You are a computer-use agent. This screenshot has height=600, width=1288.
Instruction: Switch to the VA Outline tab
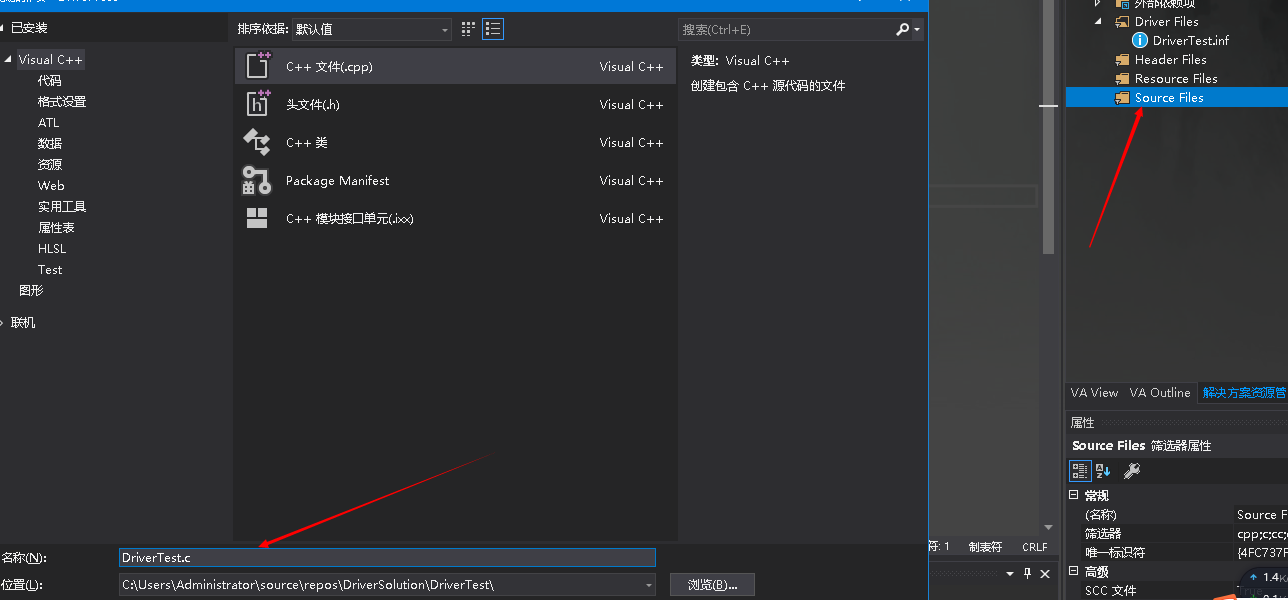click(x=1160, y=393)
